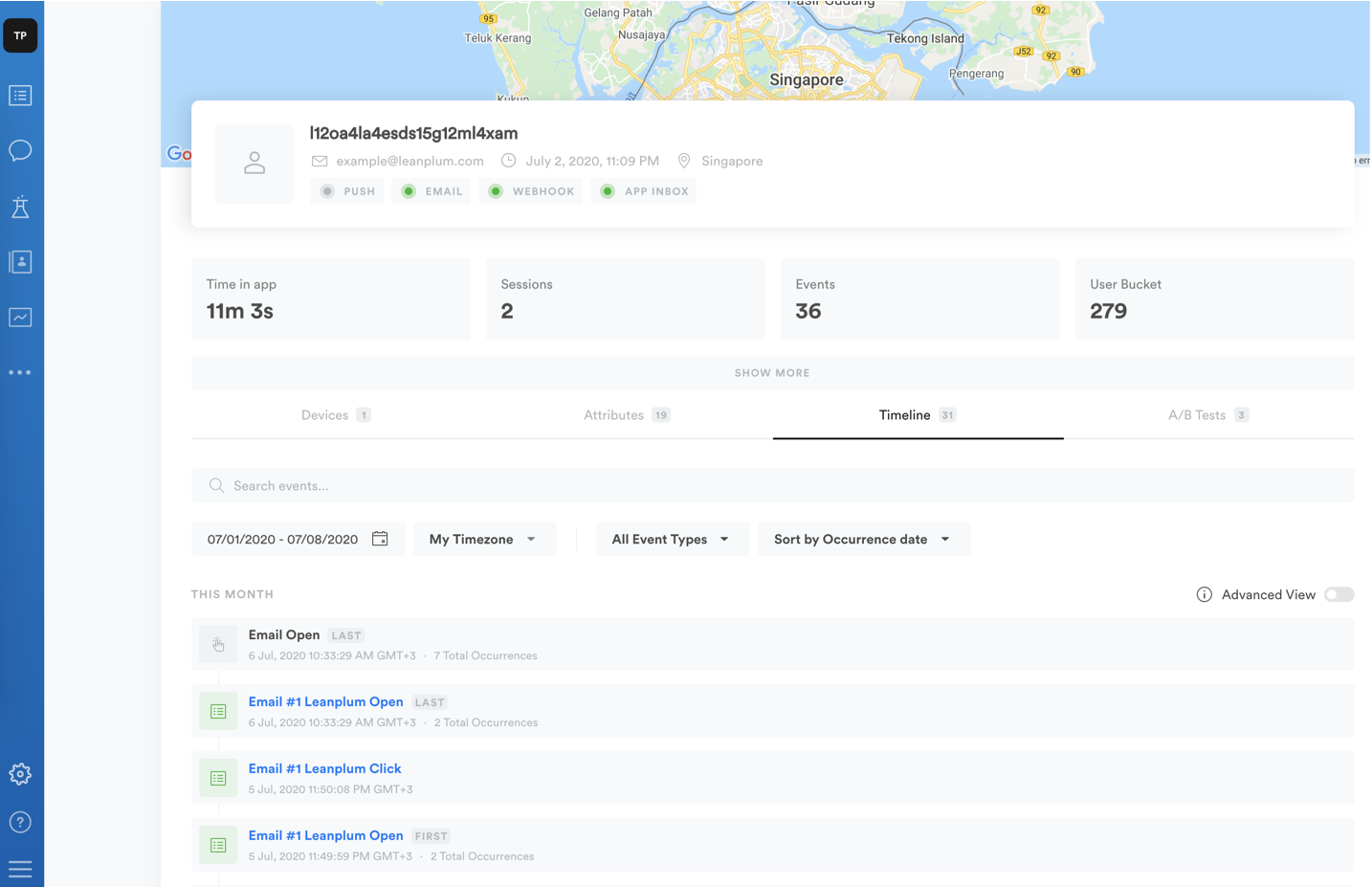This screenshot has width=1372, height=887.
Task: Click the User Bucket stat card
Action: tap(1215, 299)
